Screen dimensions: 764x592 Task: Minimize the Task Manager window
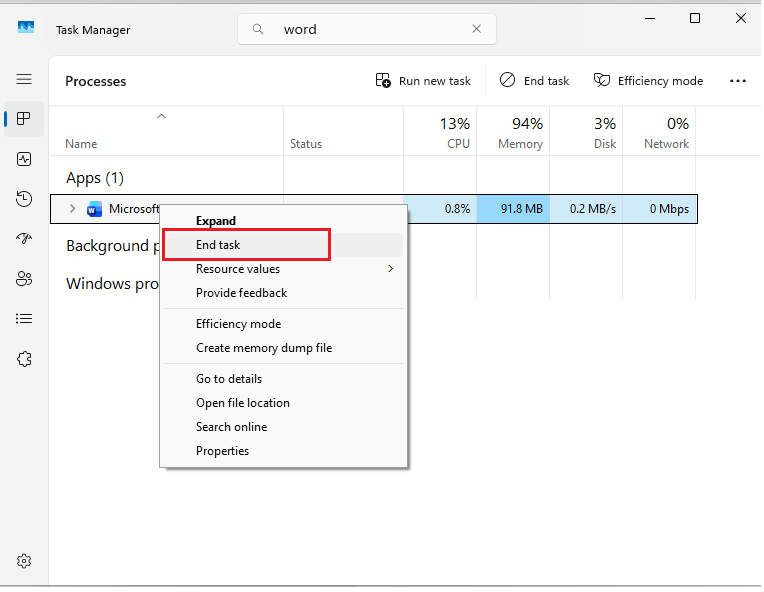(x=649, y=19)
